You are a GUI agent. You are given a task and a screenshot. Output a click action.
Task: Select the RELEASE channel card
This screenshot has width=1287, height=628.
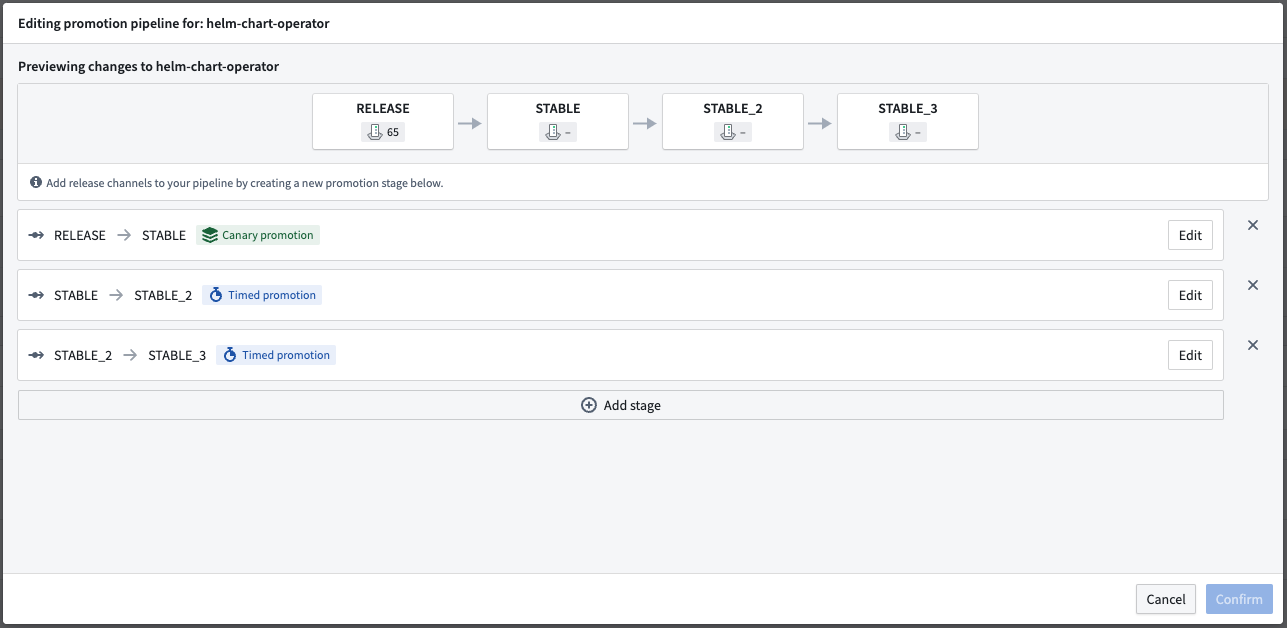click(383, 122)
